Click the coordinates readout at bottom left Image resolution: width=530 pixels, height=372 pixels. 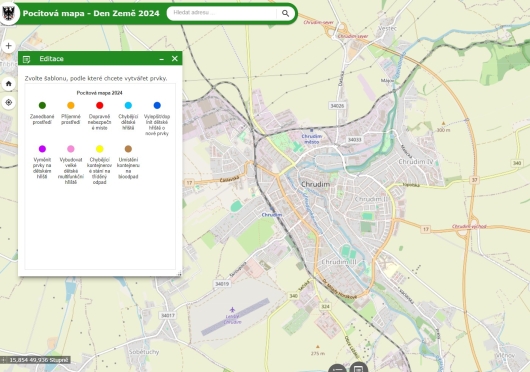coord(35,360)
